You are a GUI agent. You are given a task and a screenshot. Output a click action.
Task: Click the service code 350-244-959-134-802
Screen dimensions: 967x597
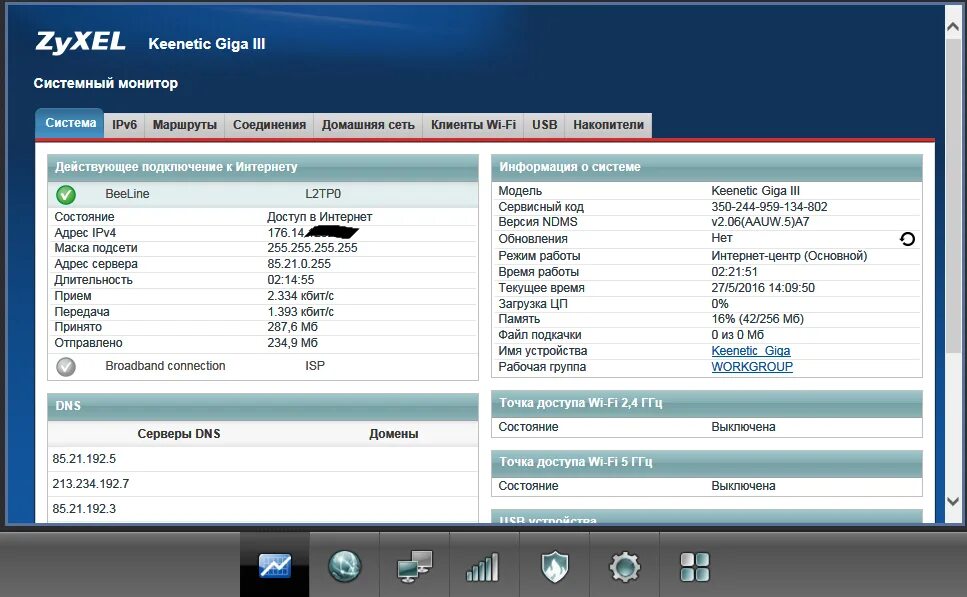tap(769, 207)
